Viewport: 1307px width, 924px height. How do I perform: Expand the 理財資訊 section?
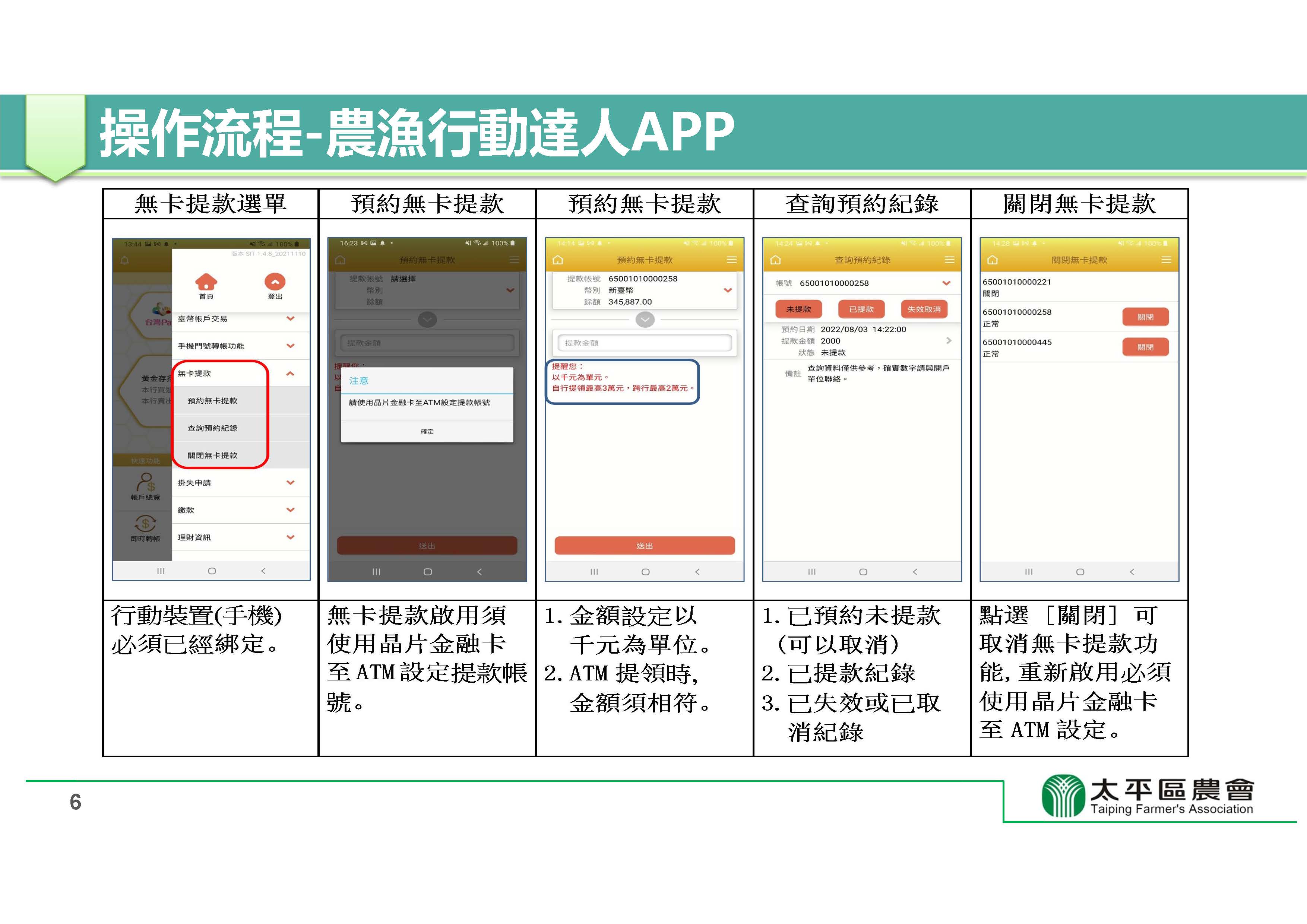click(241, 537)
